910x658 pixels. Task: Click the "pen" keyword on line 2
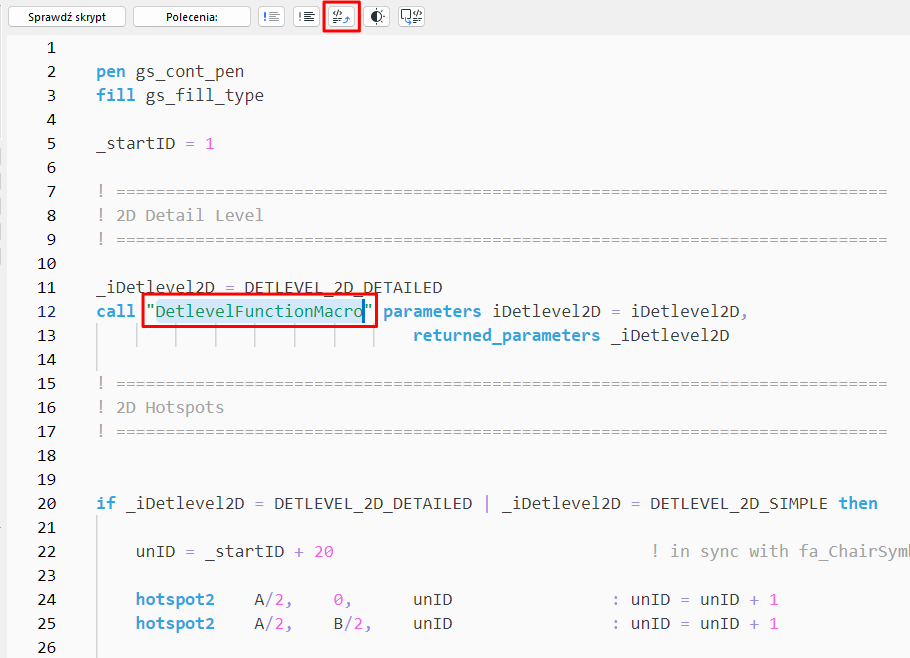[x=110, y=71]
